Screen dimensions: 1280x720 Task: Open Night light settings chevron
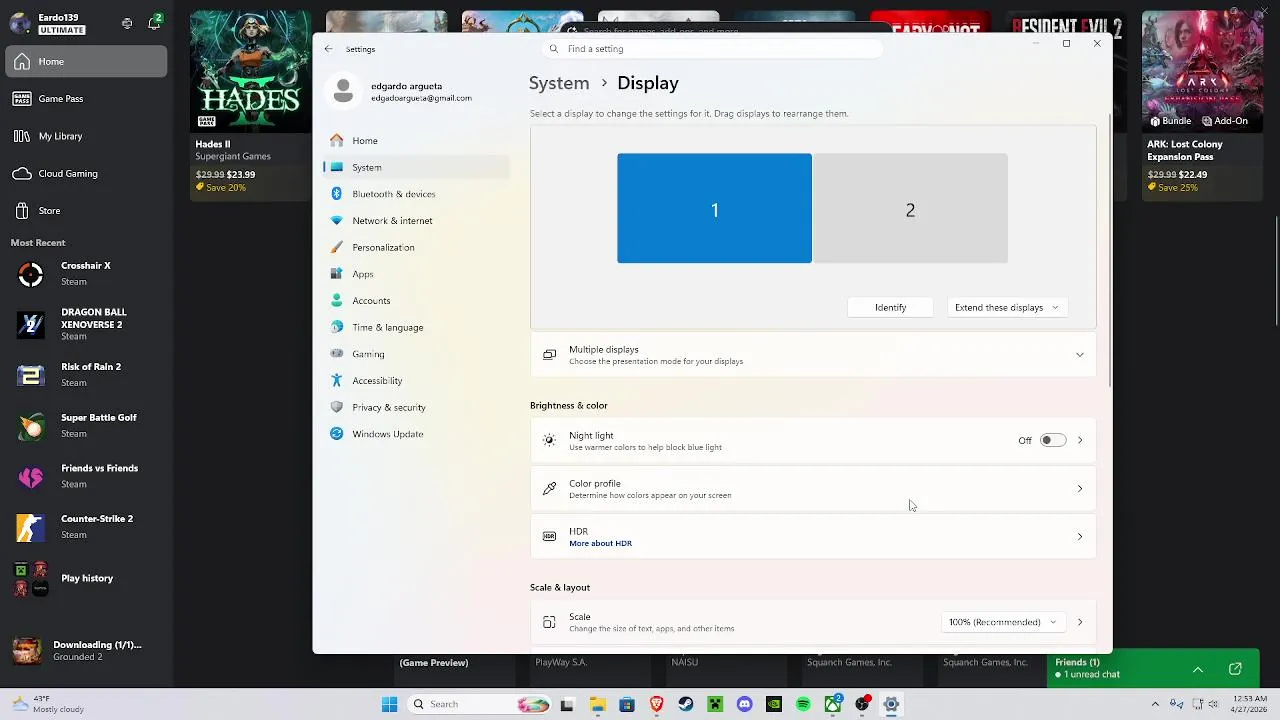pyautogui.click(x=1080, y=440)
